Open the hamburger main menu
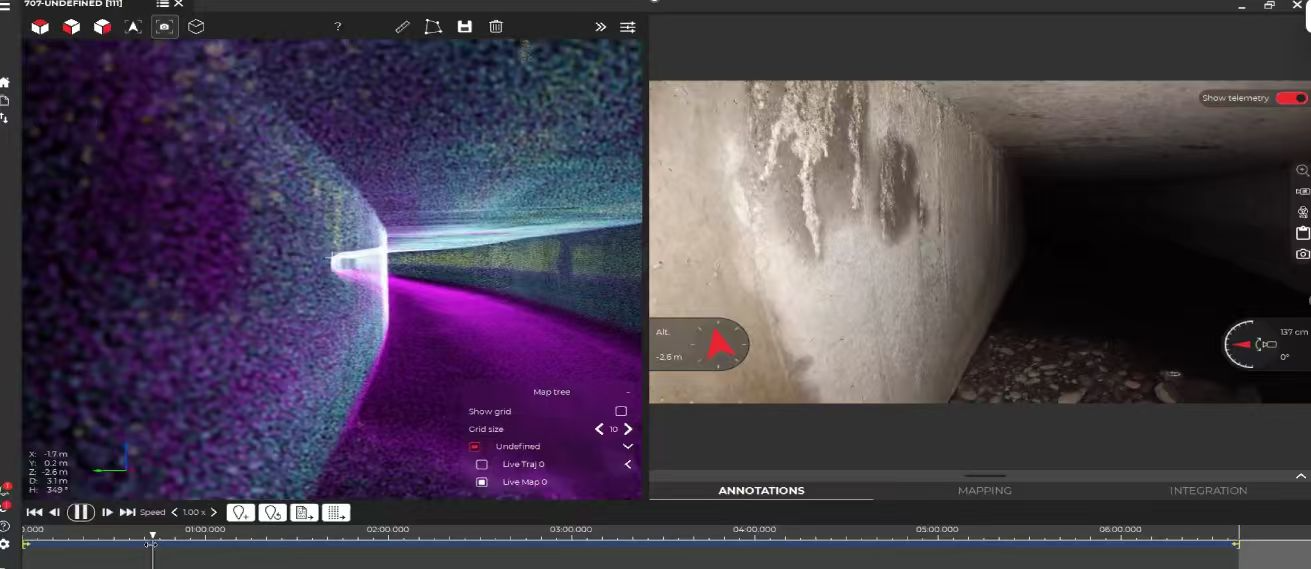 [x=5, y=5]
